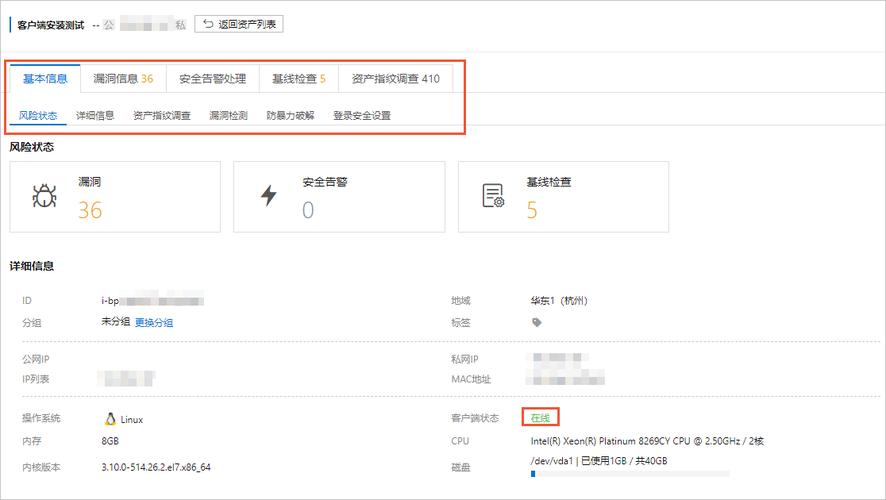Screen dimensions: 886x500
Task: Click the tag icon next to 标签
Action: pos(537,323)
